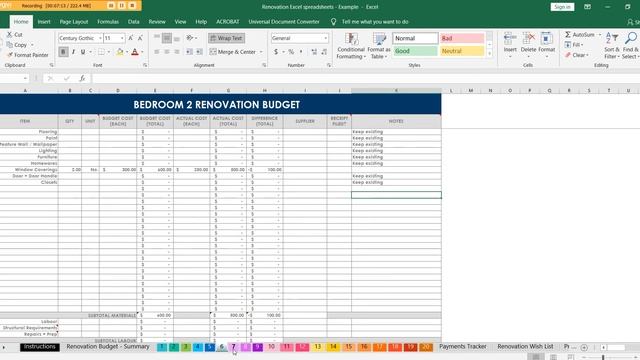This screenshot has height=360, width=640.
Task: Open the font size 11 dropdown
Action: 122,38
